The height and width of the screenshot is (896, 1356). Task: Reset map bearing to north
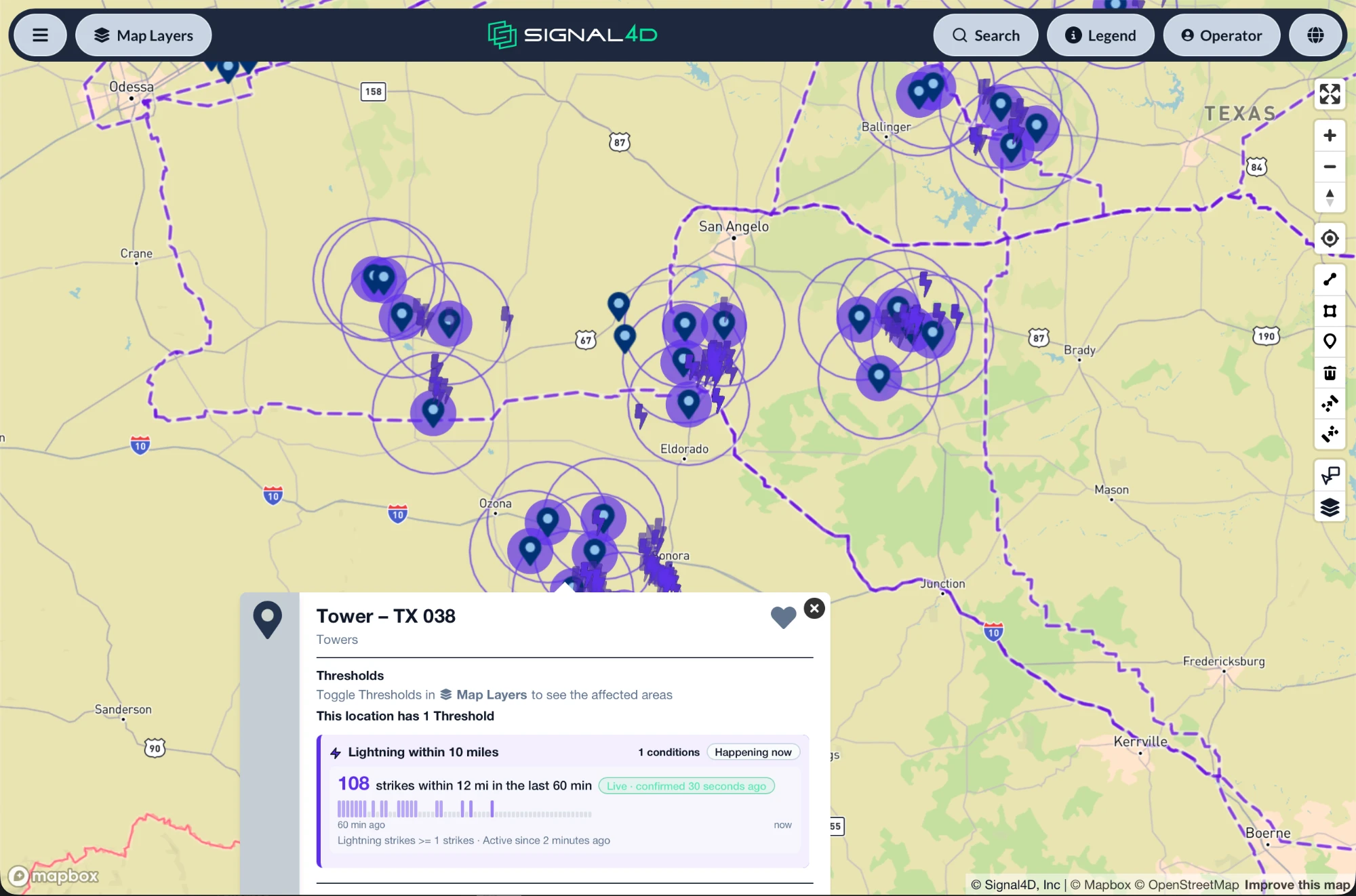coord(1330,198)
